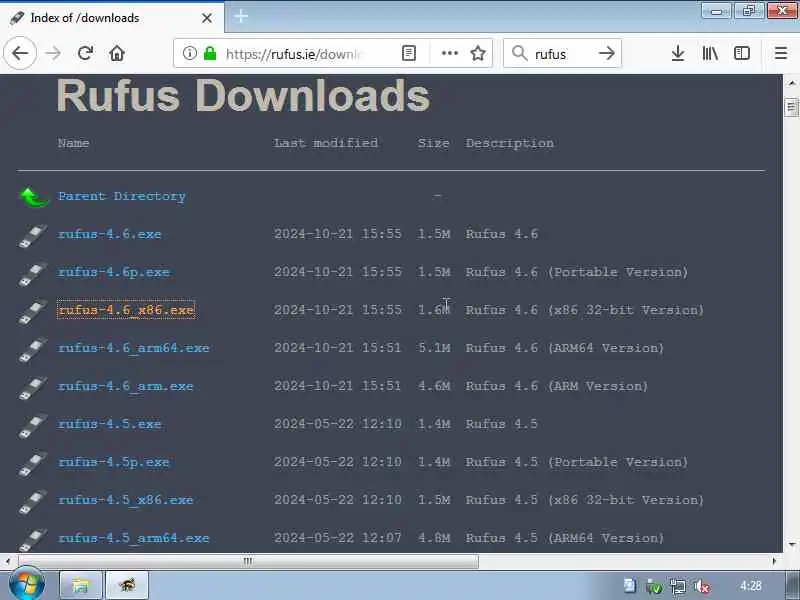Show site information icon in address bar
The height and width of the screenshot is (600, 800).
pyautogui.click(x=189, y=53)
